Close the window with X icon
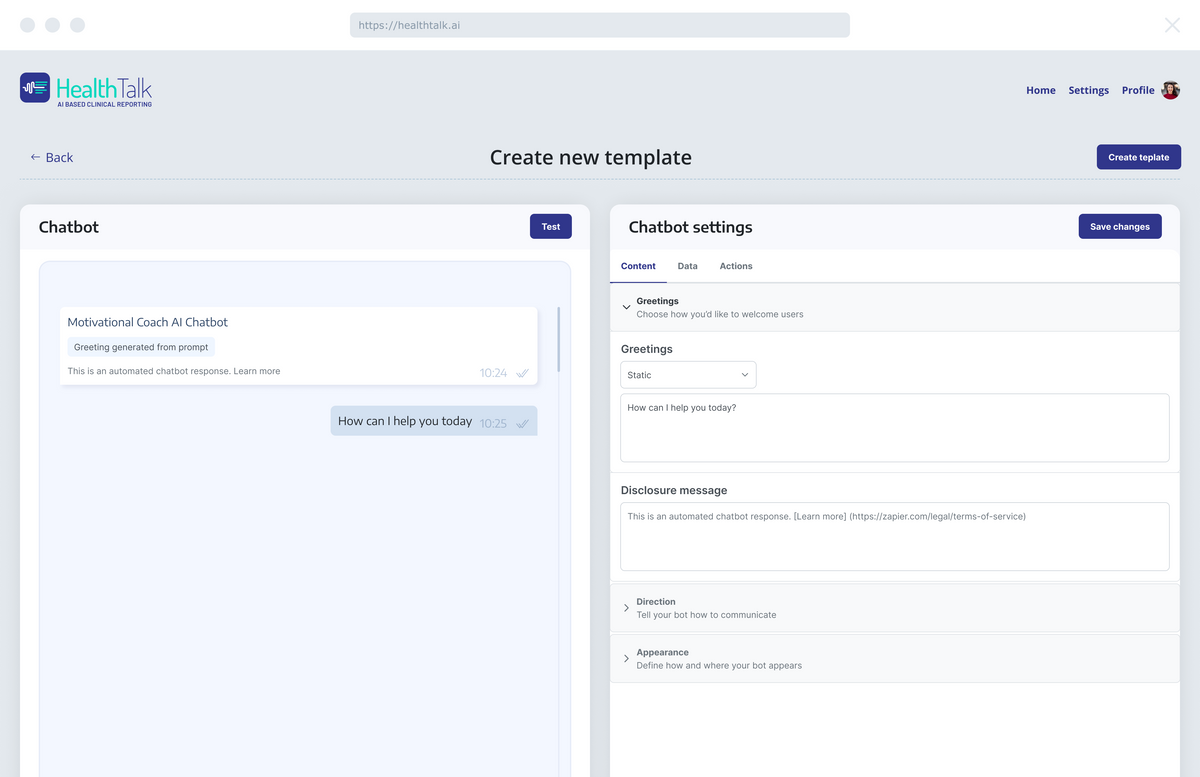The width and height of the screenshot is (1200, 777). [1172, 25]
